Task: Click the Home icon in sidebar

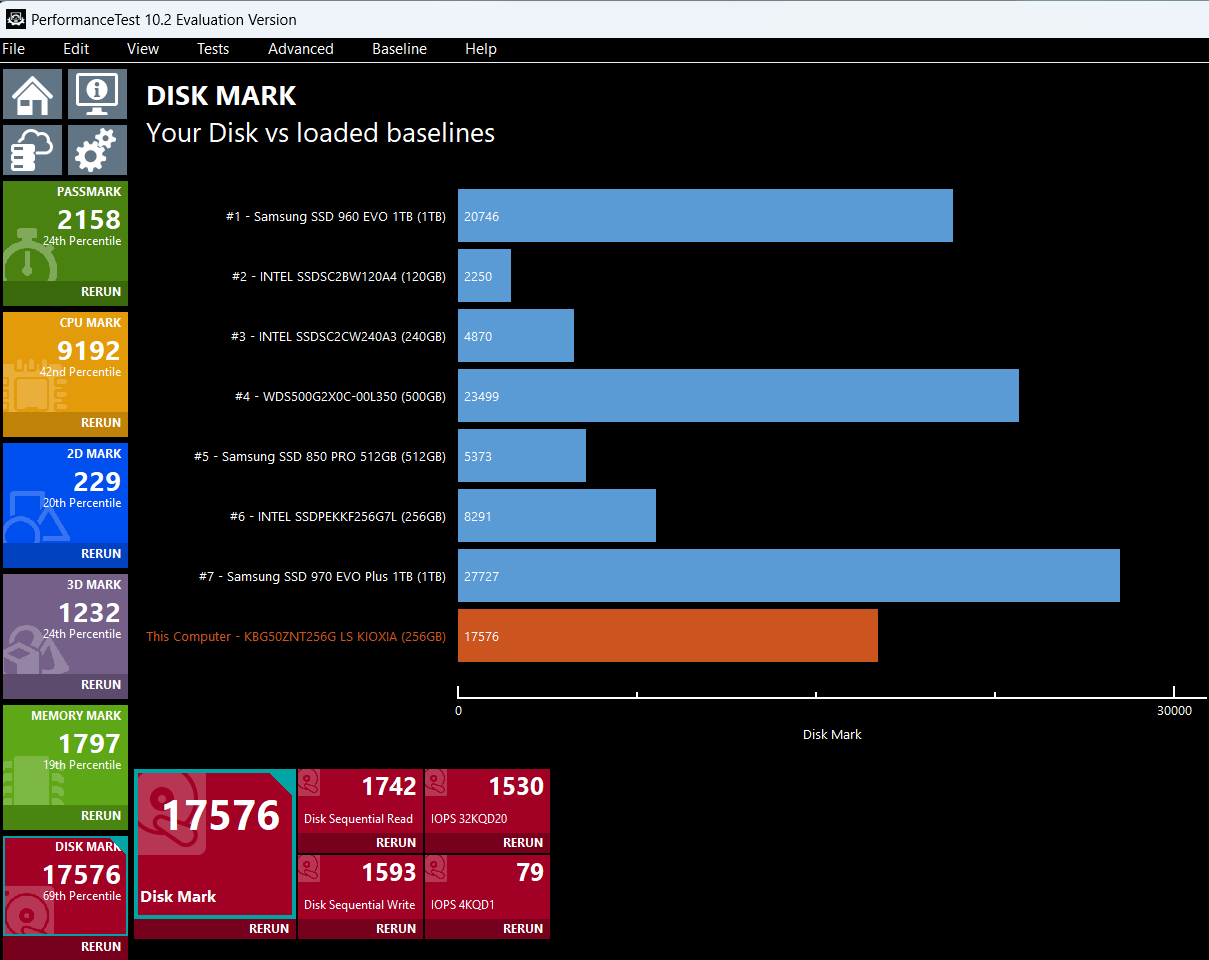Action: pos(32,95)
